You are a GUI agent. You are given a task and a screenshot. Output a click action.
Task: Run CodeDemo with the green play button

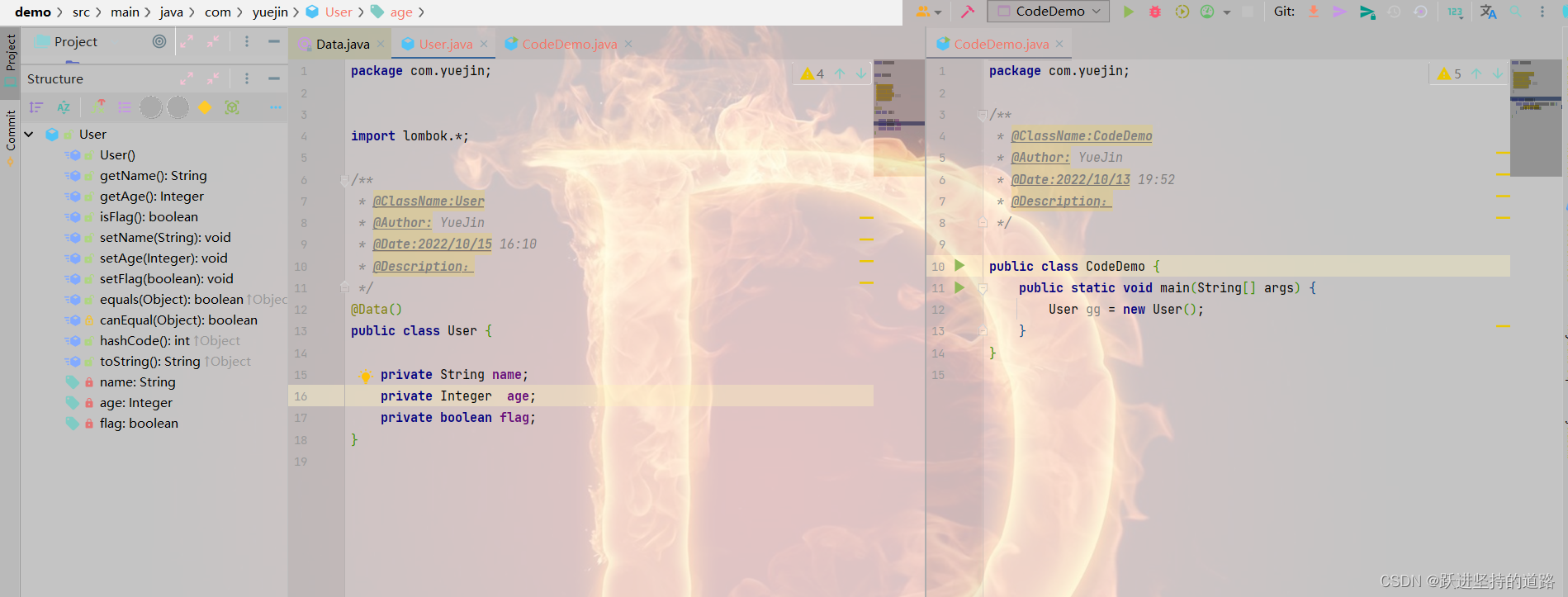point(1129,12)
